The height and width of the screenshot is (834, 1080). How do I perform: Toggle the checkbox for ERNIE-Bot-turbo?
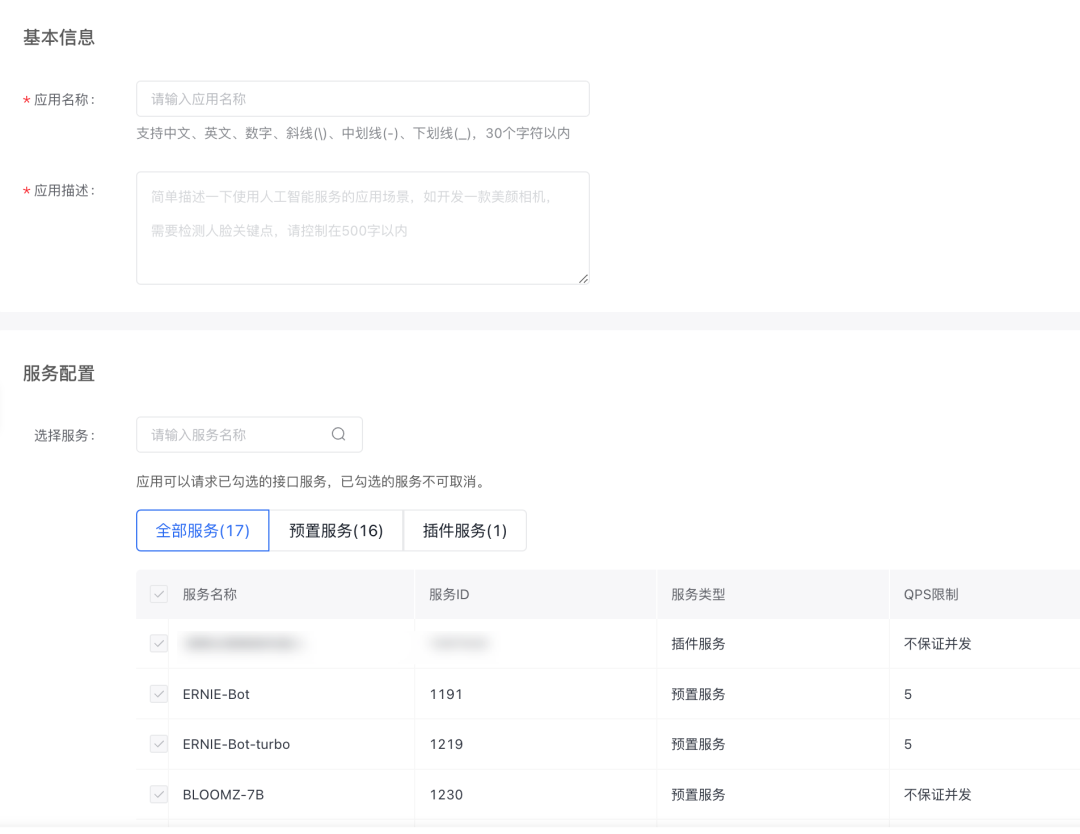pyautogui.click(x=157, y=743)
